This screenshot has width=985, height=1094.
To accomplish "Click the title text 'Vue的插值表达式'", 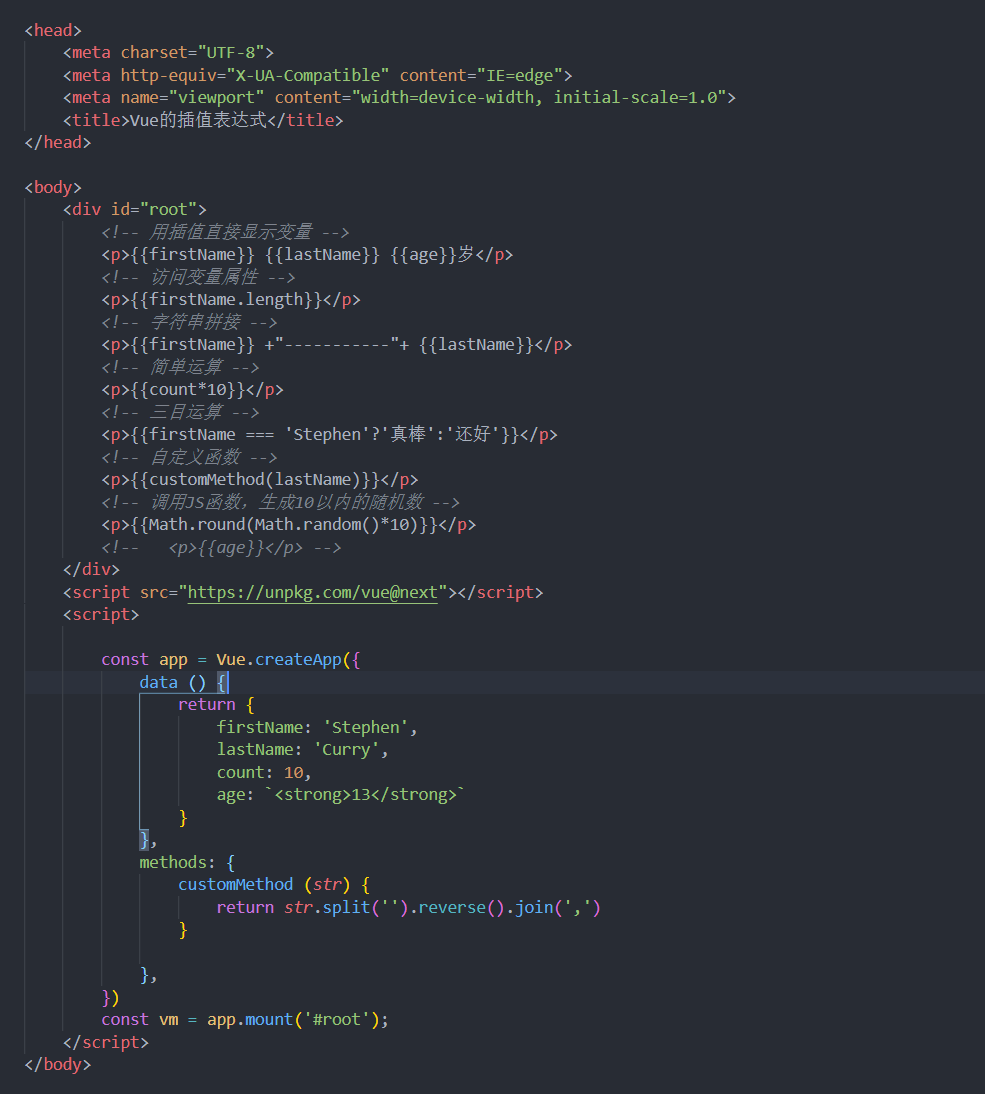I will click(x=199, y=120).
